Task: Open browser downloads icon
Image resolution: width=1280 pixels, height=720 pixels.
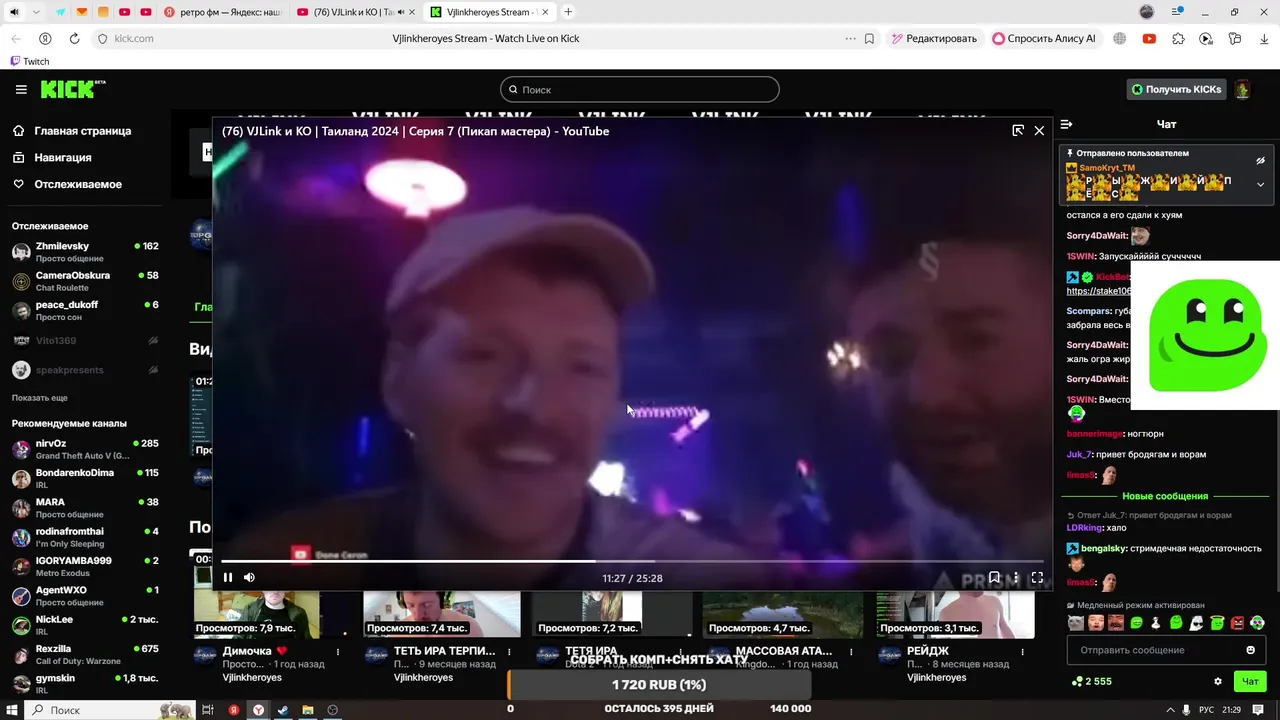Action: [1264, 38]
